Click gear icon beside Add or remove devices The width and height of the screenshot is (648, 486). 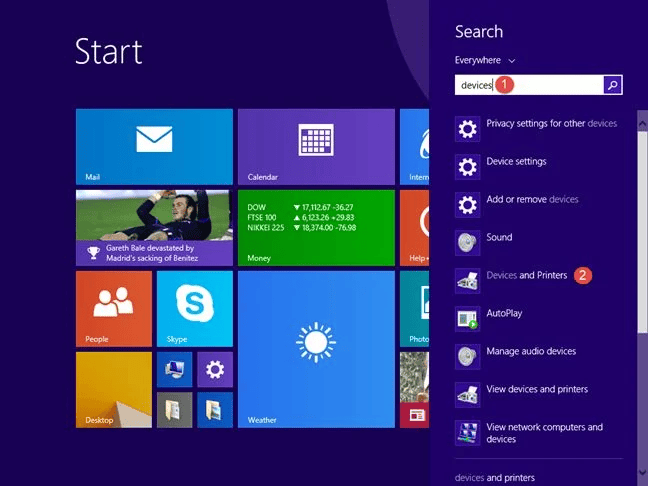coord(467,205)
